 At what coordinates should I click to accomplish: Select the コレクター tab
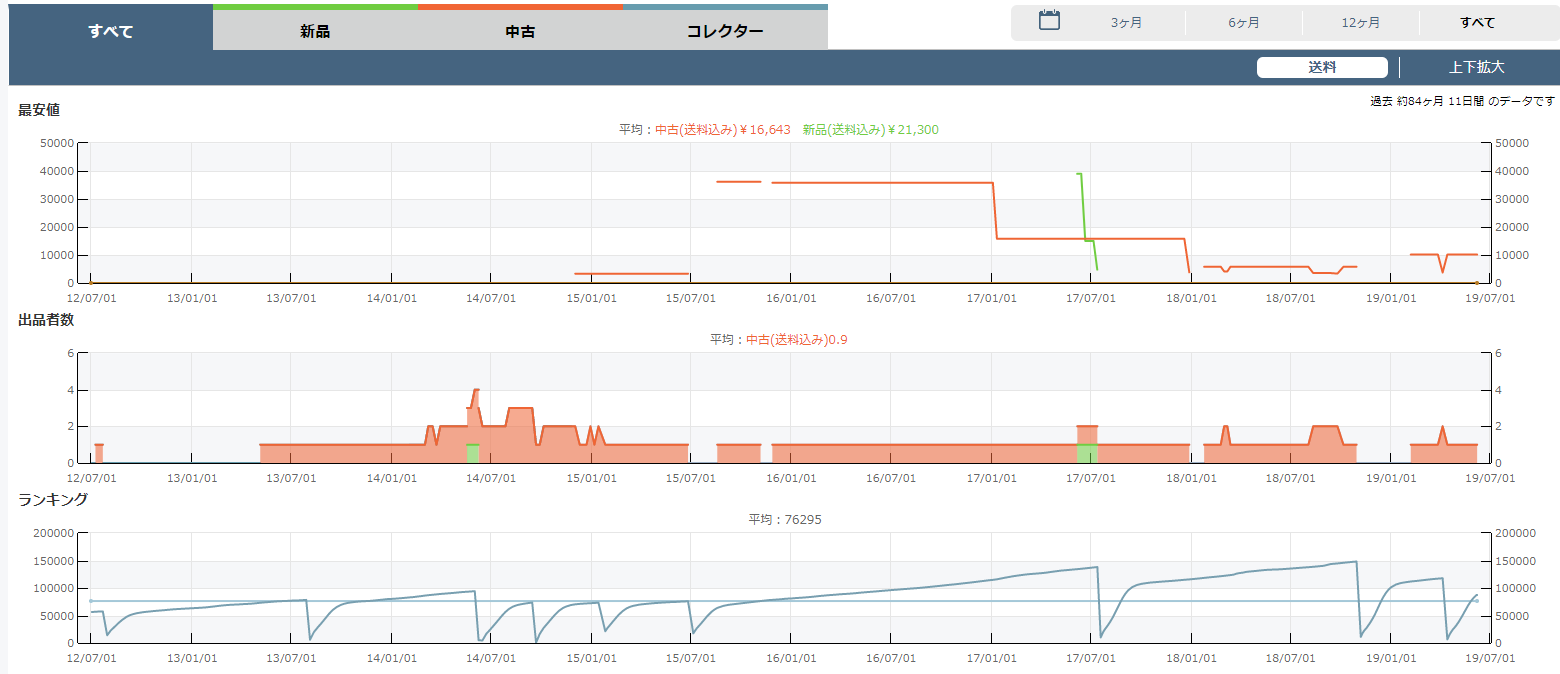(725, 31)
